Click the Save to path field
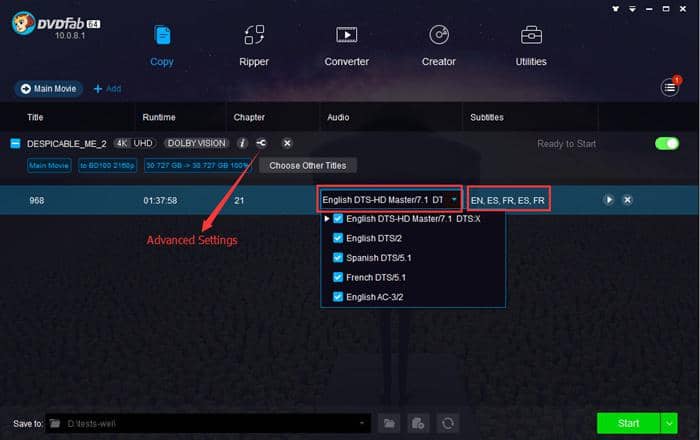Screen dimensions: 700x440 pyautogui.click(x=209, y=423)
